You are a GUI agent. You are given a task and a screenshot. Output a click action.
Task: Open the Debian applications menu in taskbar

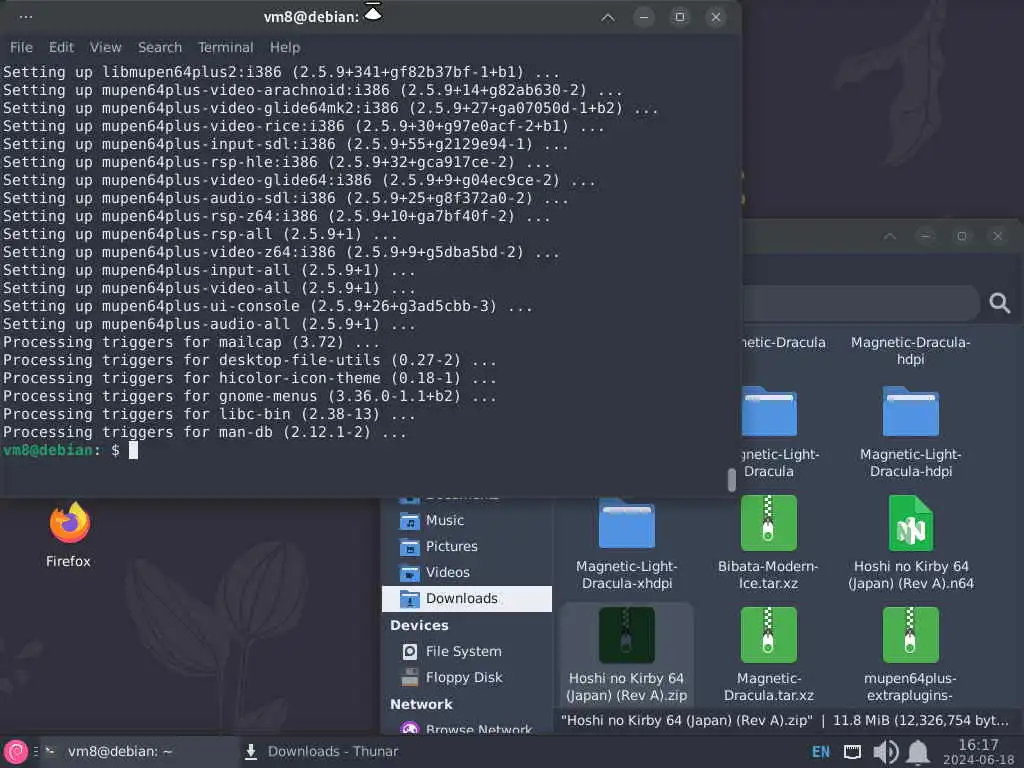coord(16,752)
